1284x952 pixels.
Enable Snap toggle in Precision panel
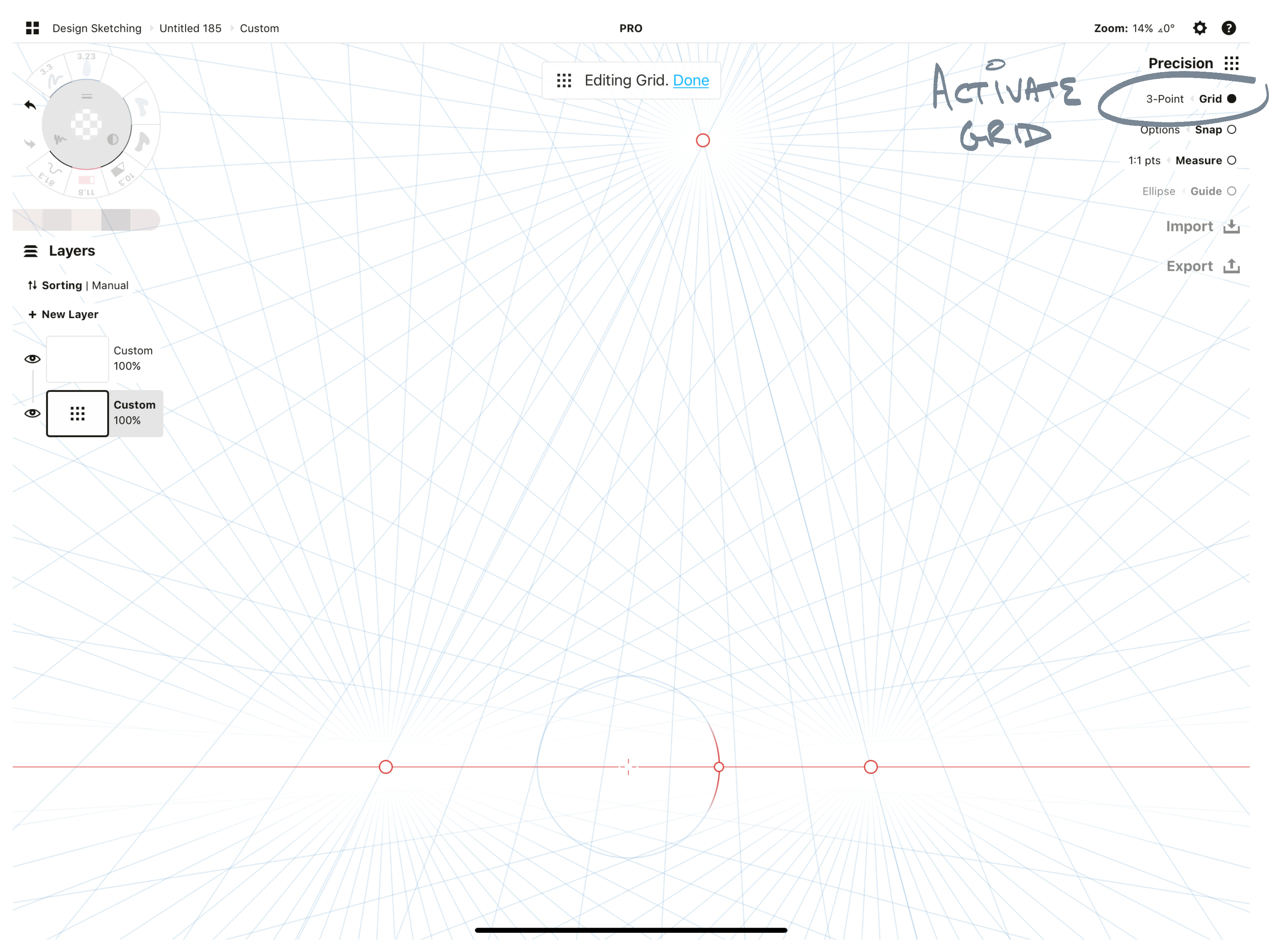tap(1233, 128)
